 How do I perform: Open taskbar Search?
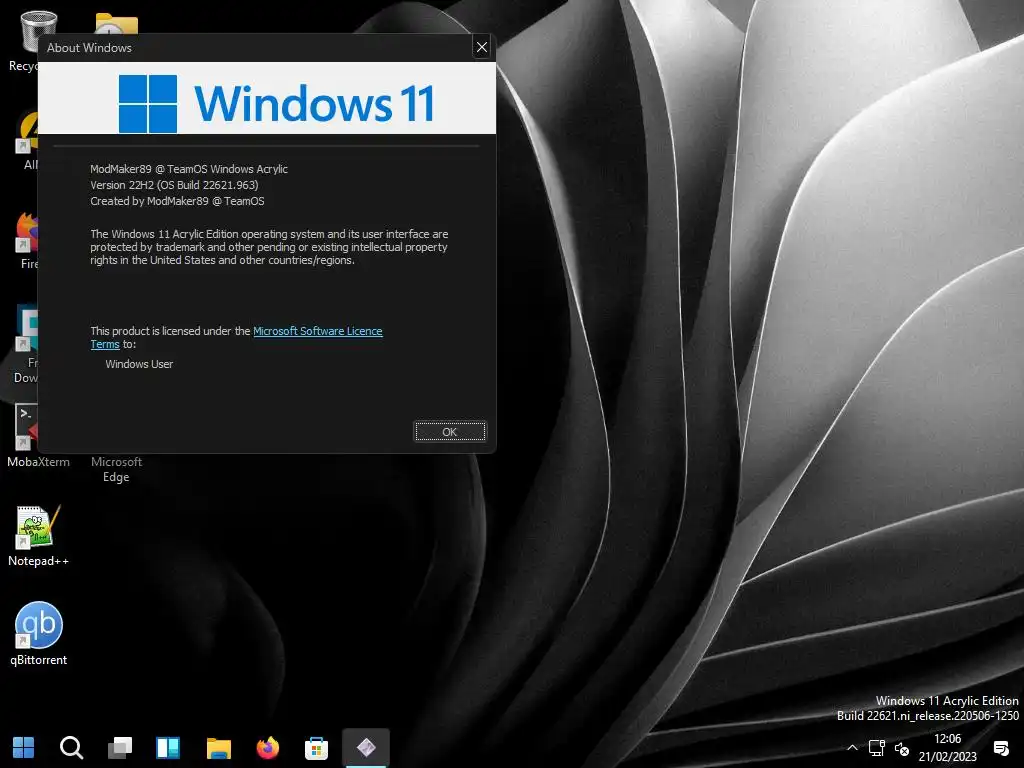pyautogui.click(x=71, y=747)
